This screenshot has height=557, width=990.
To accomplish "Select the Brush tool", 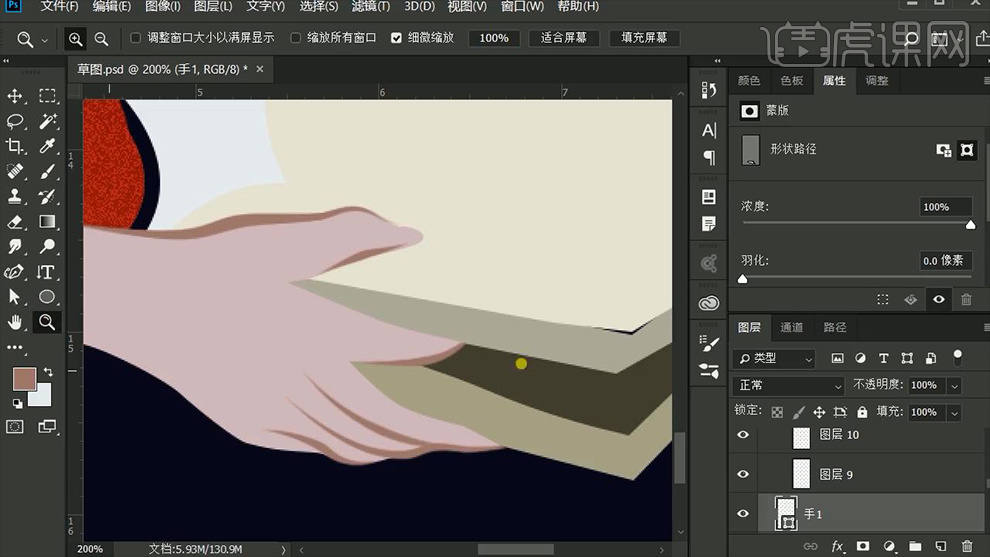I will coord(47,171).
